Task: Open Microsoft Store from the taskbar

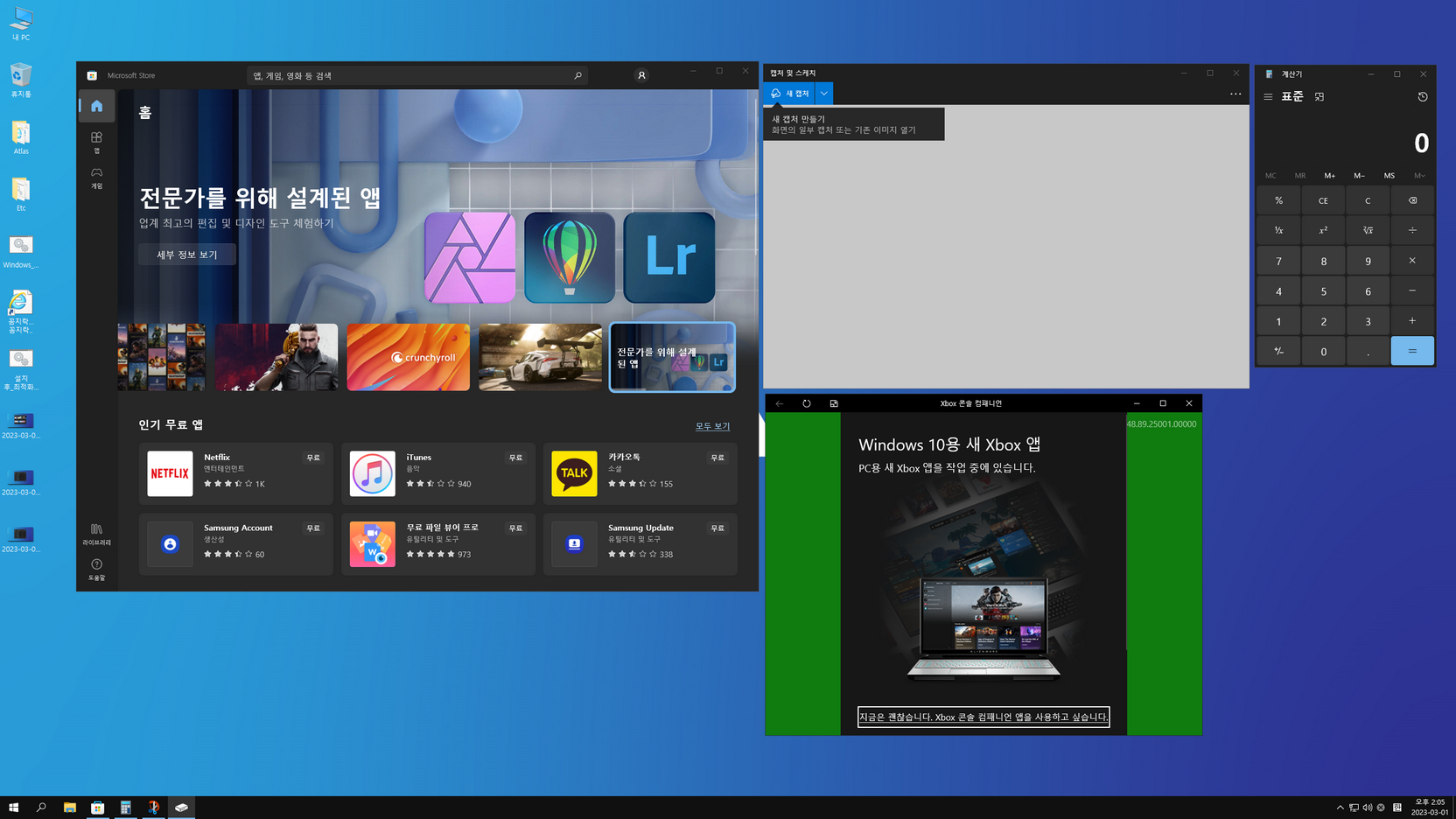Action: (97, 808)
